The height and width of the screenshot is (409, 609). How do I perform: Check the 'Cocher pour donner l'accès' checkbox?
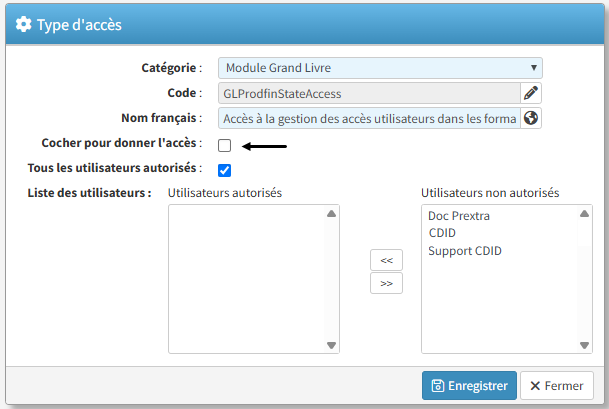coord(225,146)
